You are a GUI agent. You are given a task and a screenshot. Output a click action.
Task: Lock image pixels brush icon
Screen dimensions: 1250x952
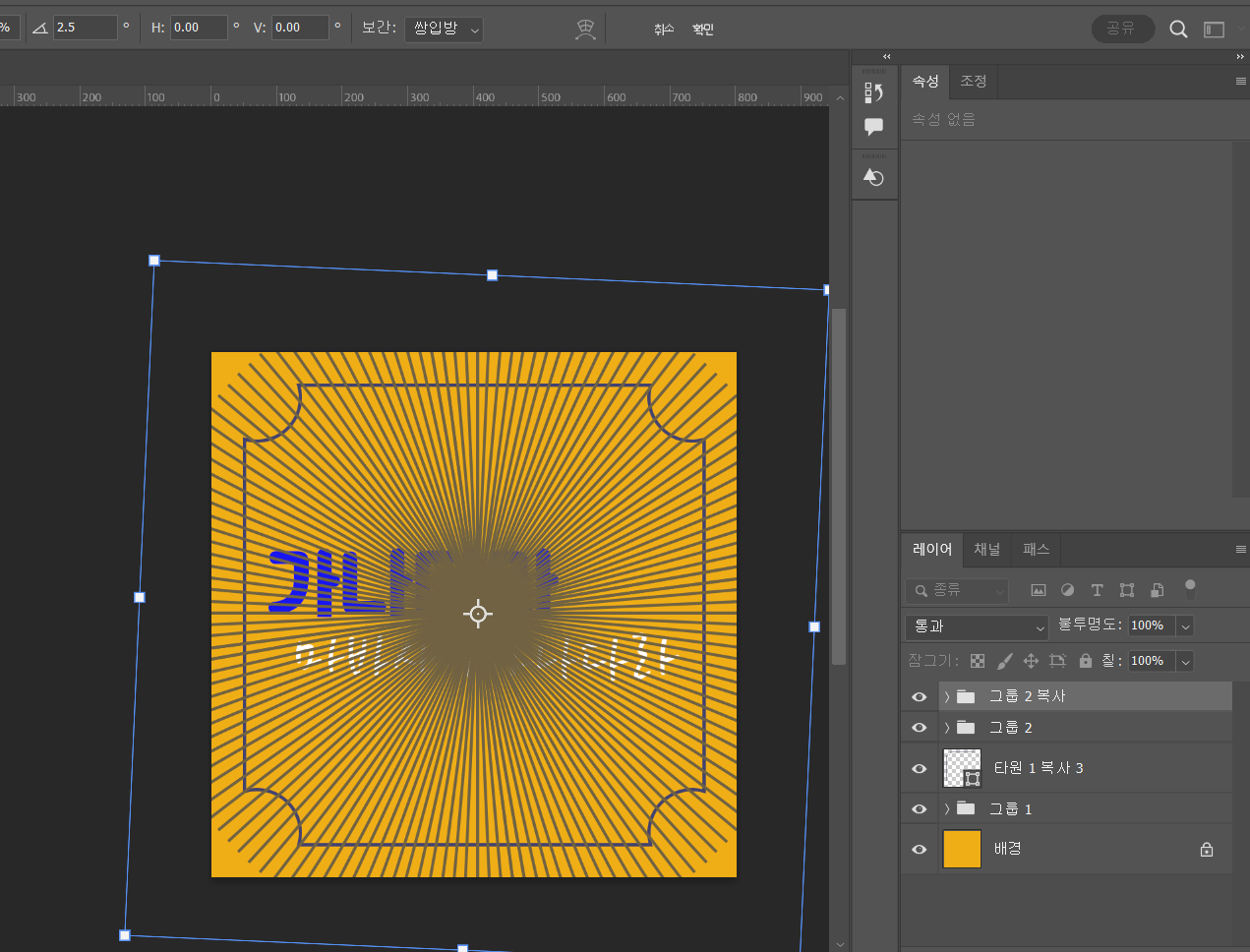(1004, 661)
